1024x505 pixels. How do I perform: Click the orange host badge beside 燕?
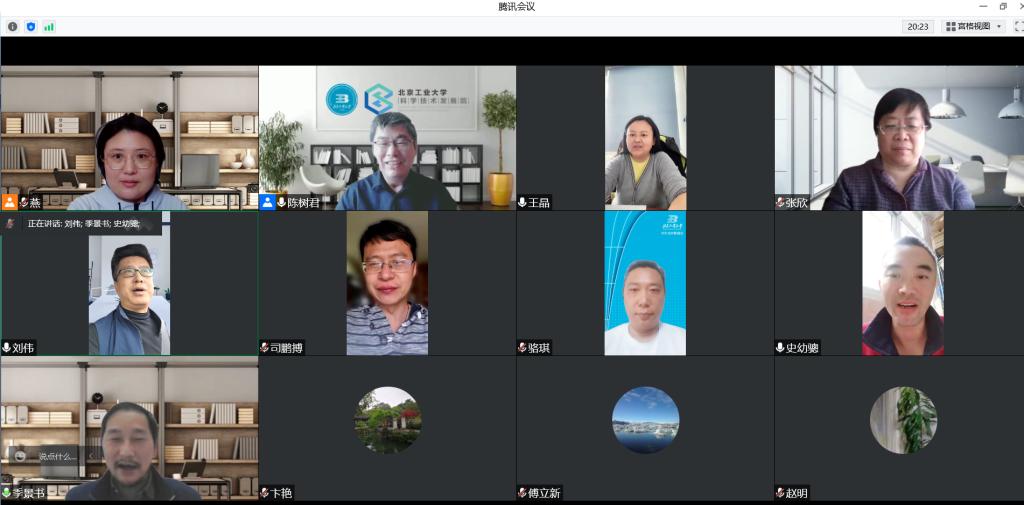point(9,202)
